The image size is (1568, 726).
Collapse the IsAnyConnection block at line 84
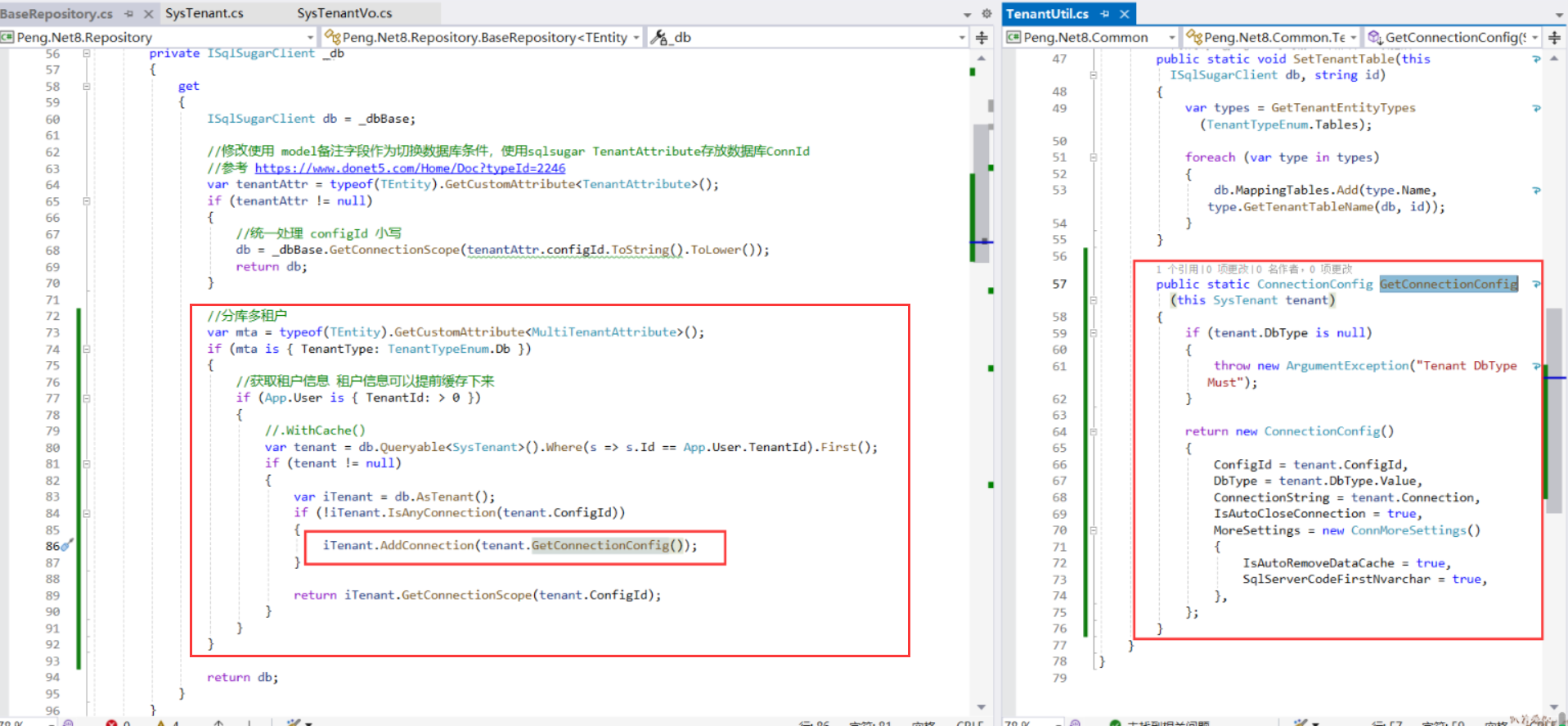[86, 513]
